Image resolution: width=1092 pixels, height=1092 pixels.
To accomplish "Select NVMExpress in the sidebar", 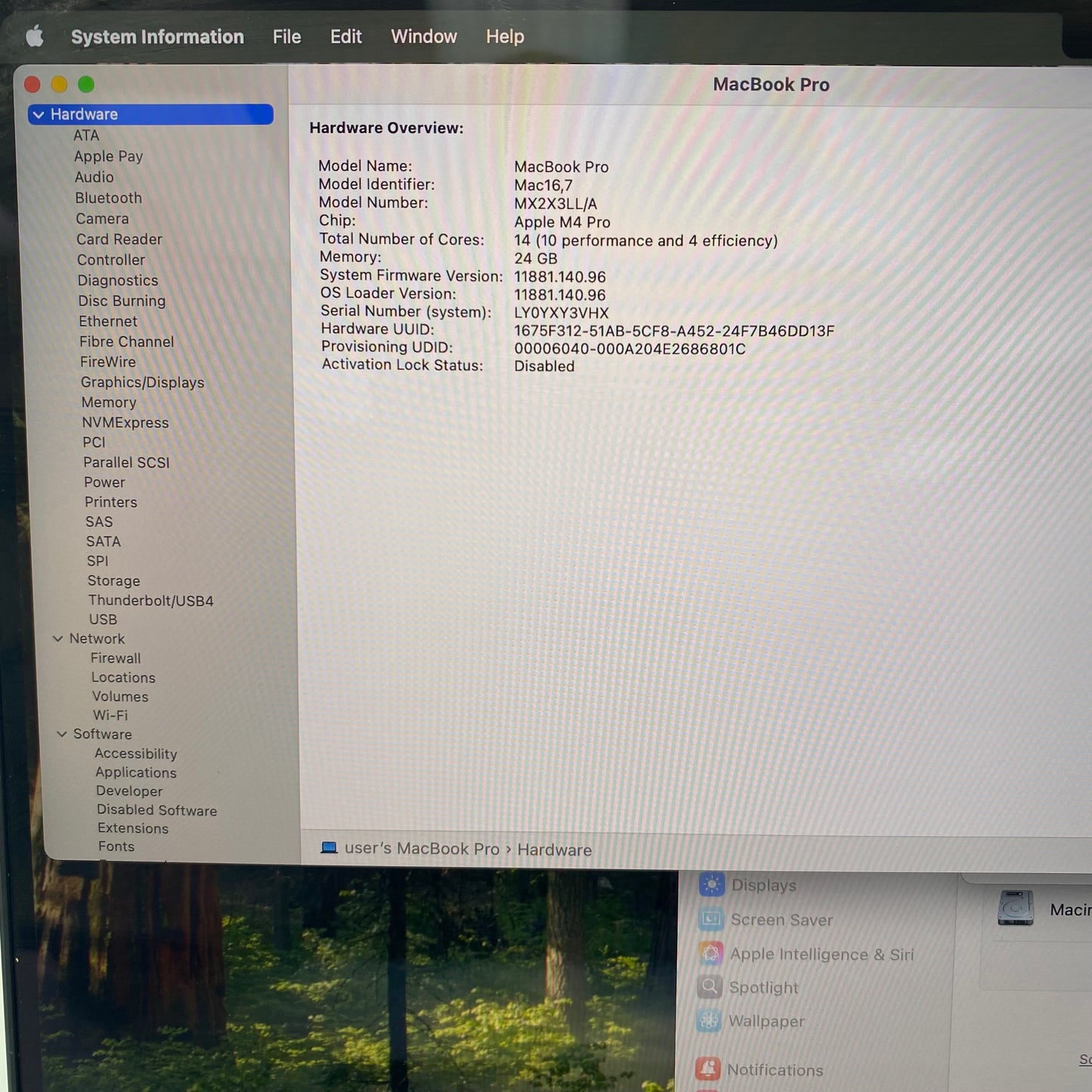I will (125, 422).
